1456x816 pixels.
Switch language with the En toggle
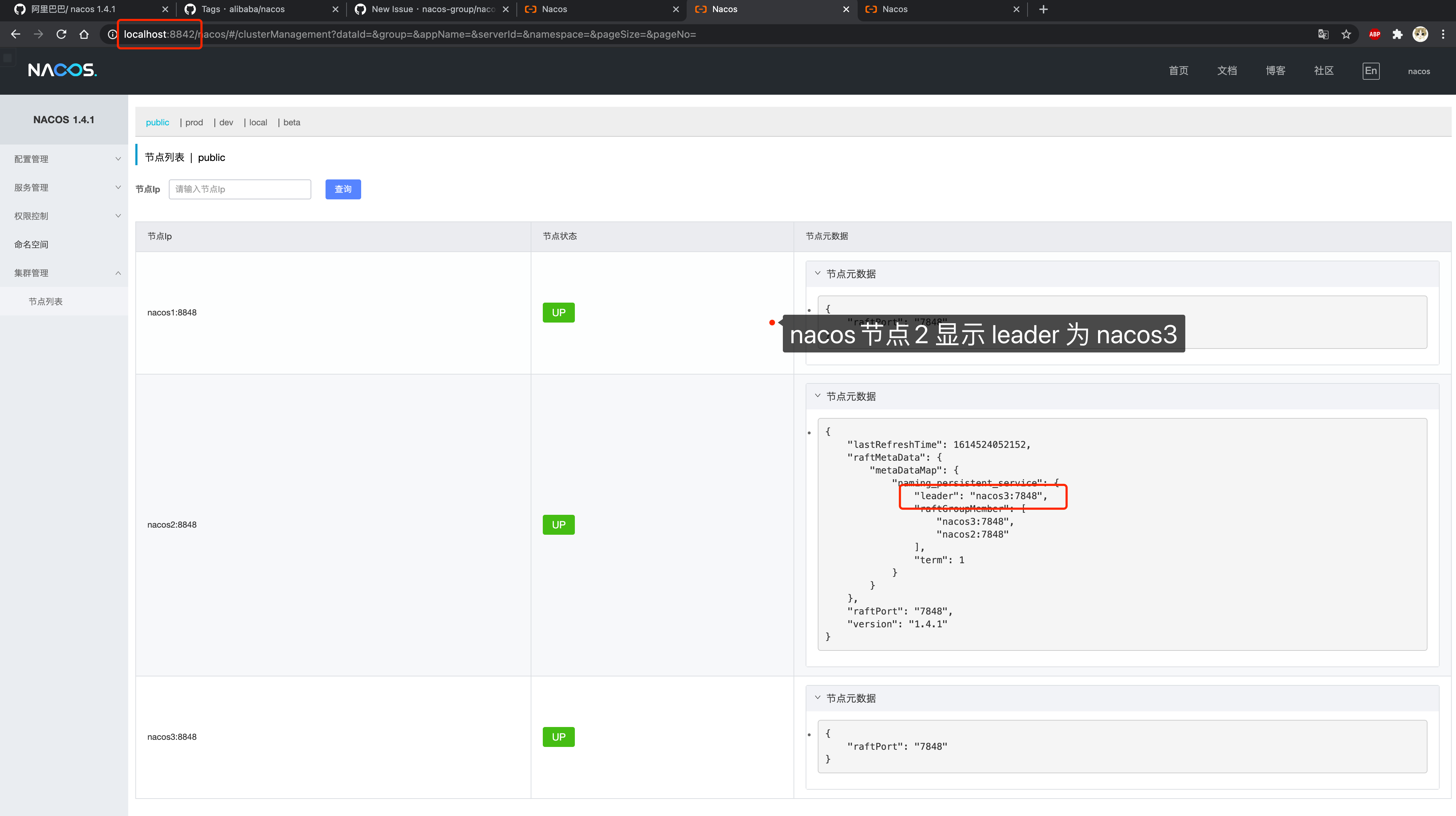pos(1371,70)
